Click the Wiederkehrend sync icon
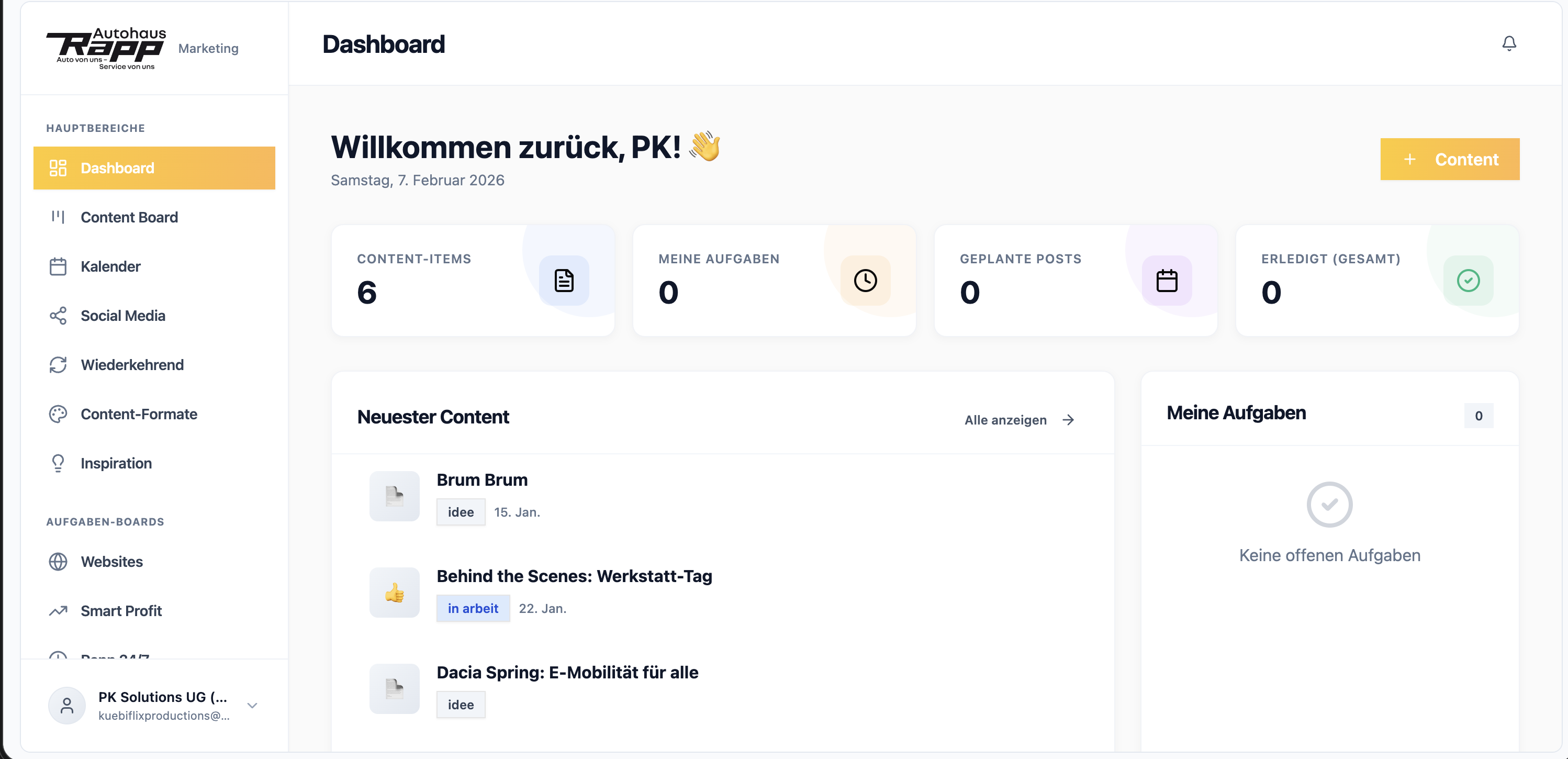This screenshot has height=759, width=1568. coord(58,364)
